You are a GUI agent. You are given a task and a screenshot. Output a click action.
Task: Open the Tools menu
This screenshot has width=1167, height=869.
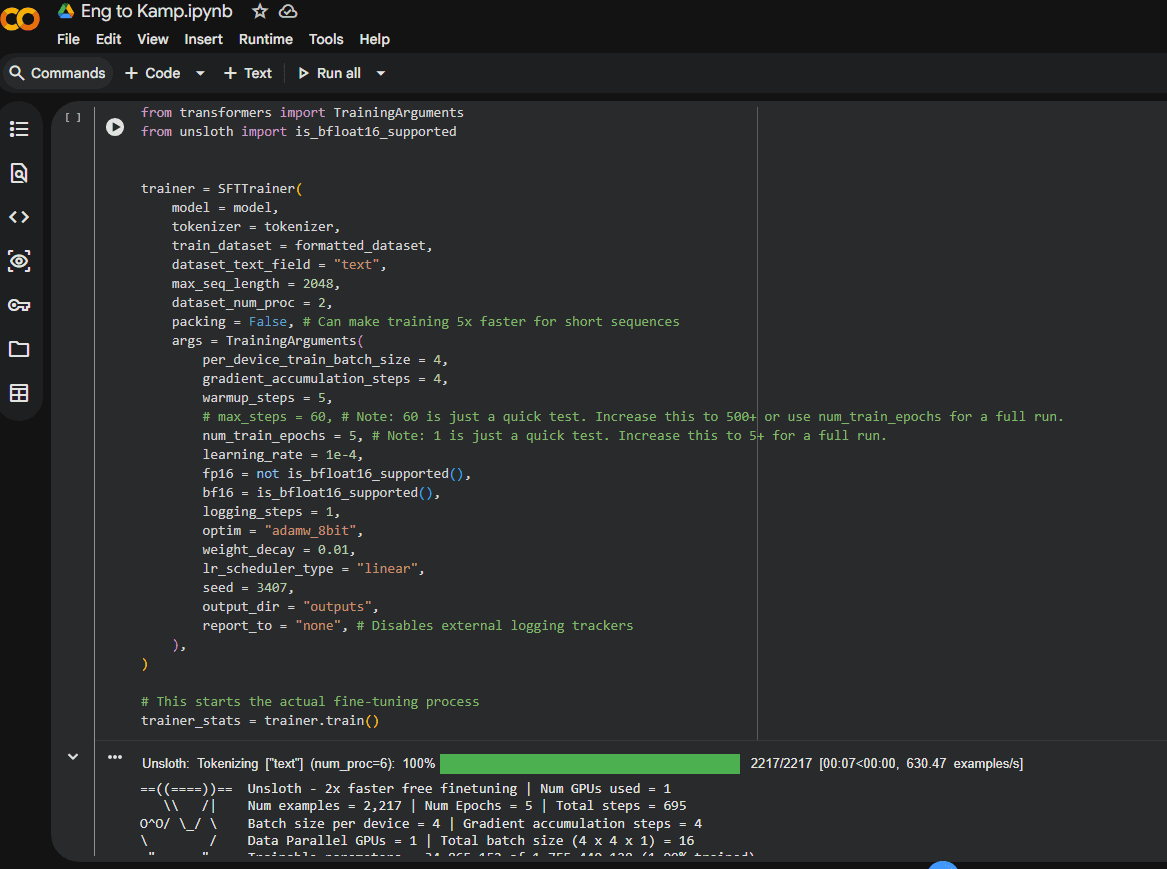point(326,39)
